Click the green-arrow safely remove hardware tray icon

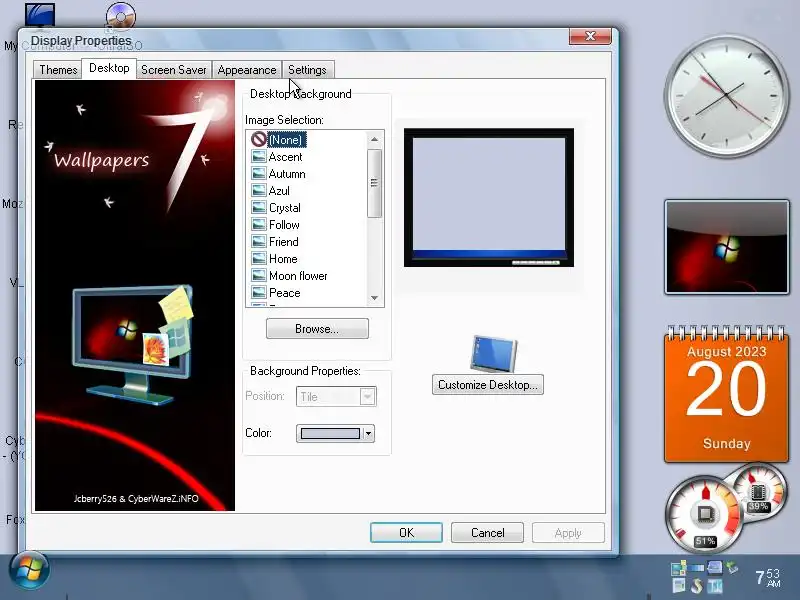733,567
